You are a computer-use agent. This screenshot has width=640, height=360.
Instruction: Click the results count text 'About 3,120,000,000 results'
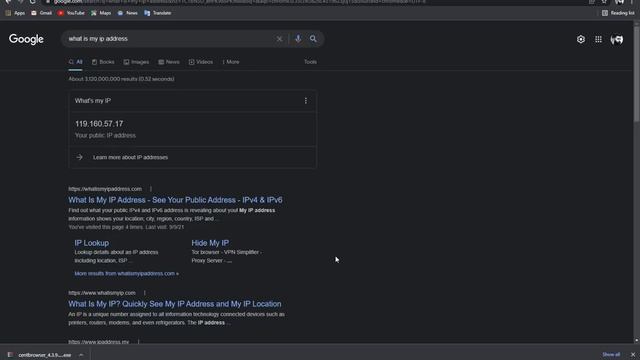click(x=121, y=79)
